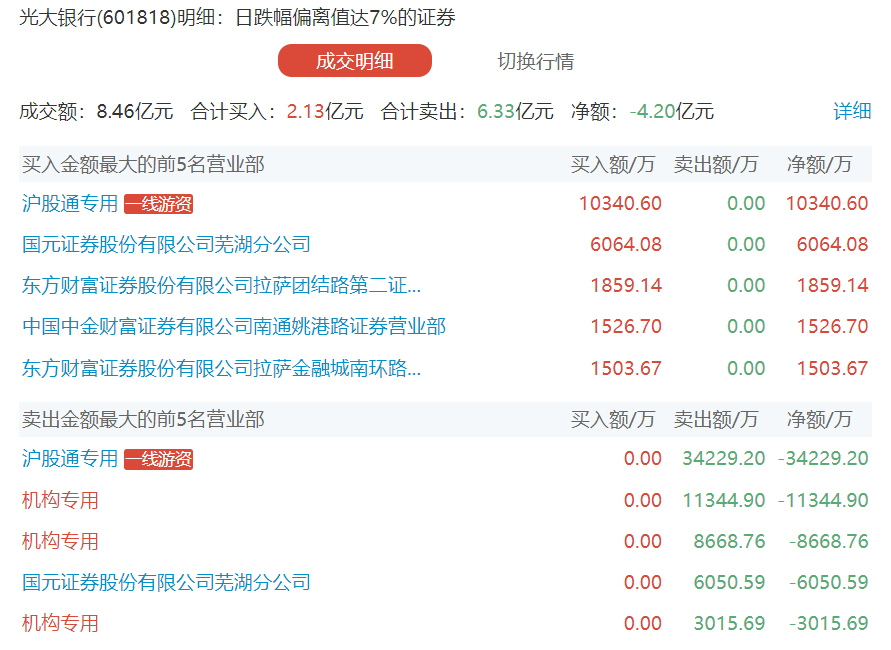Click the 一线游资 badge in the buyers section
The image size is (891, 650).
click(158, 204)
